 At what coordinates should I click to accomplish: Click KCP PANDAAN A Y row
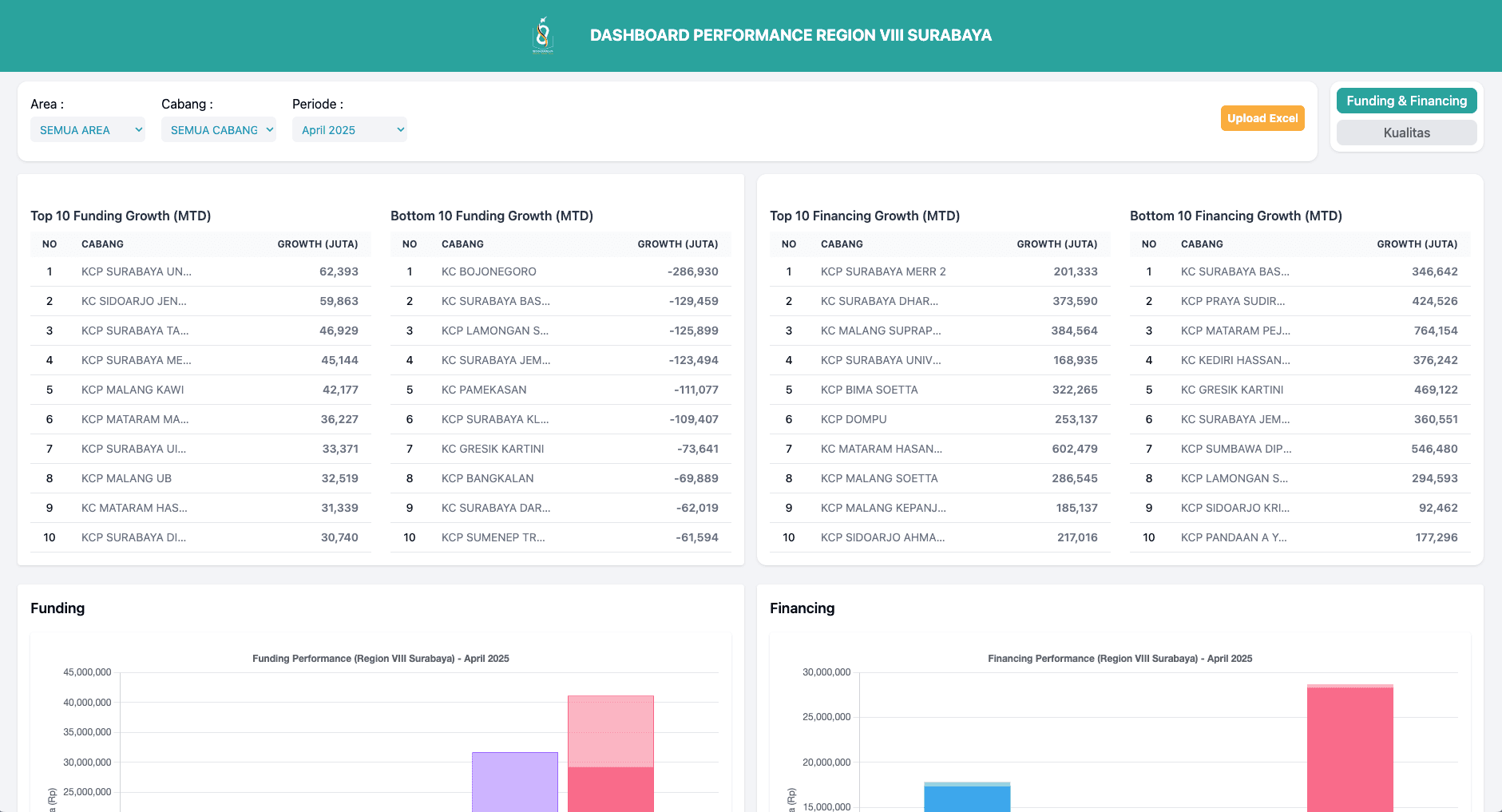(x=1234, y=537)
